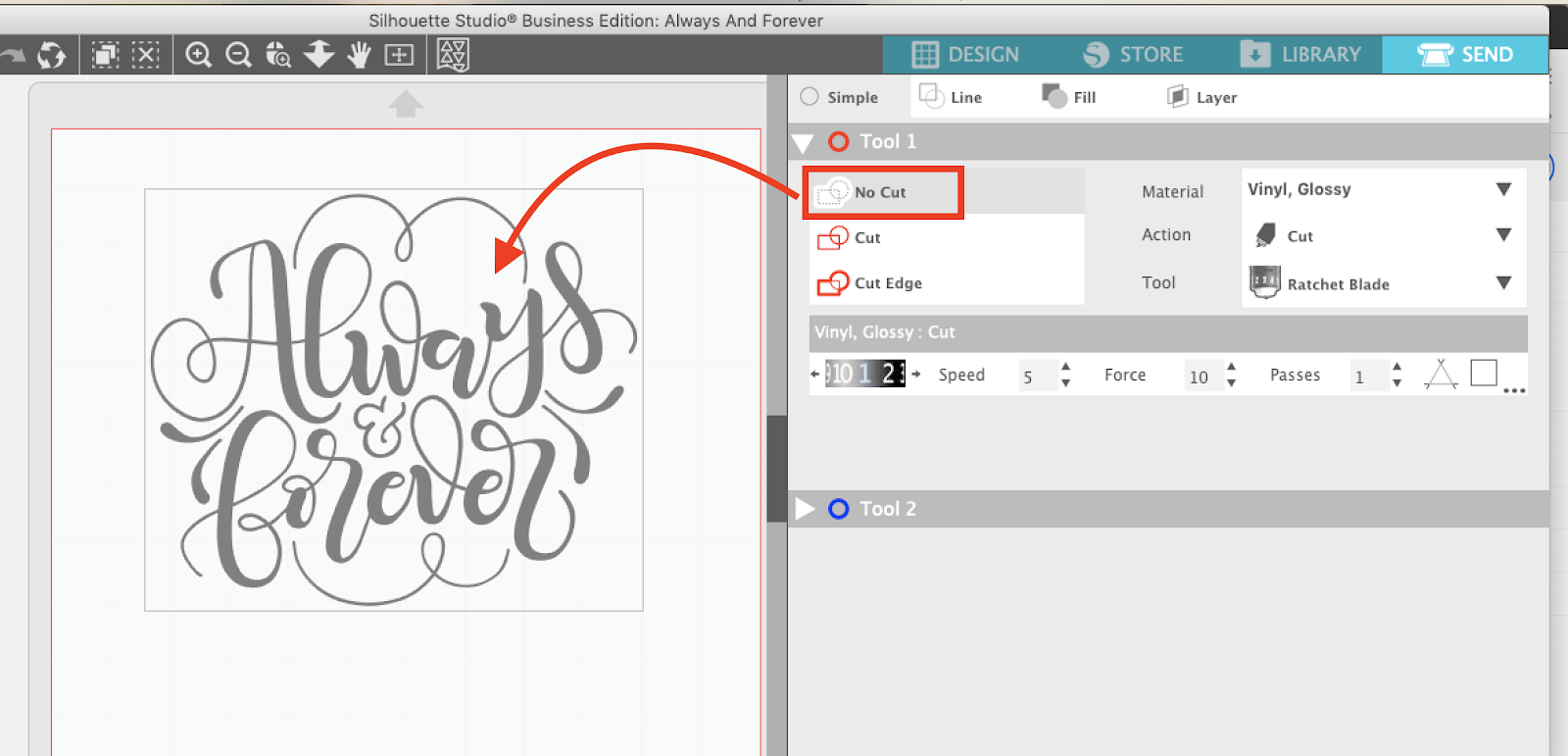
Task: Click the Tool 2 blue circle icon
Action: point(839,509)
